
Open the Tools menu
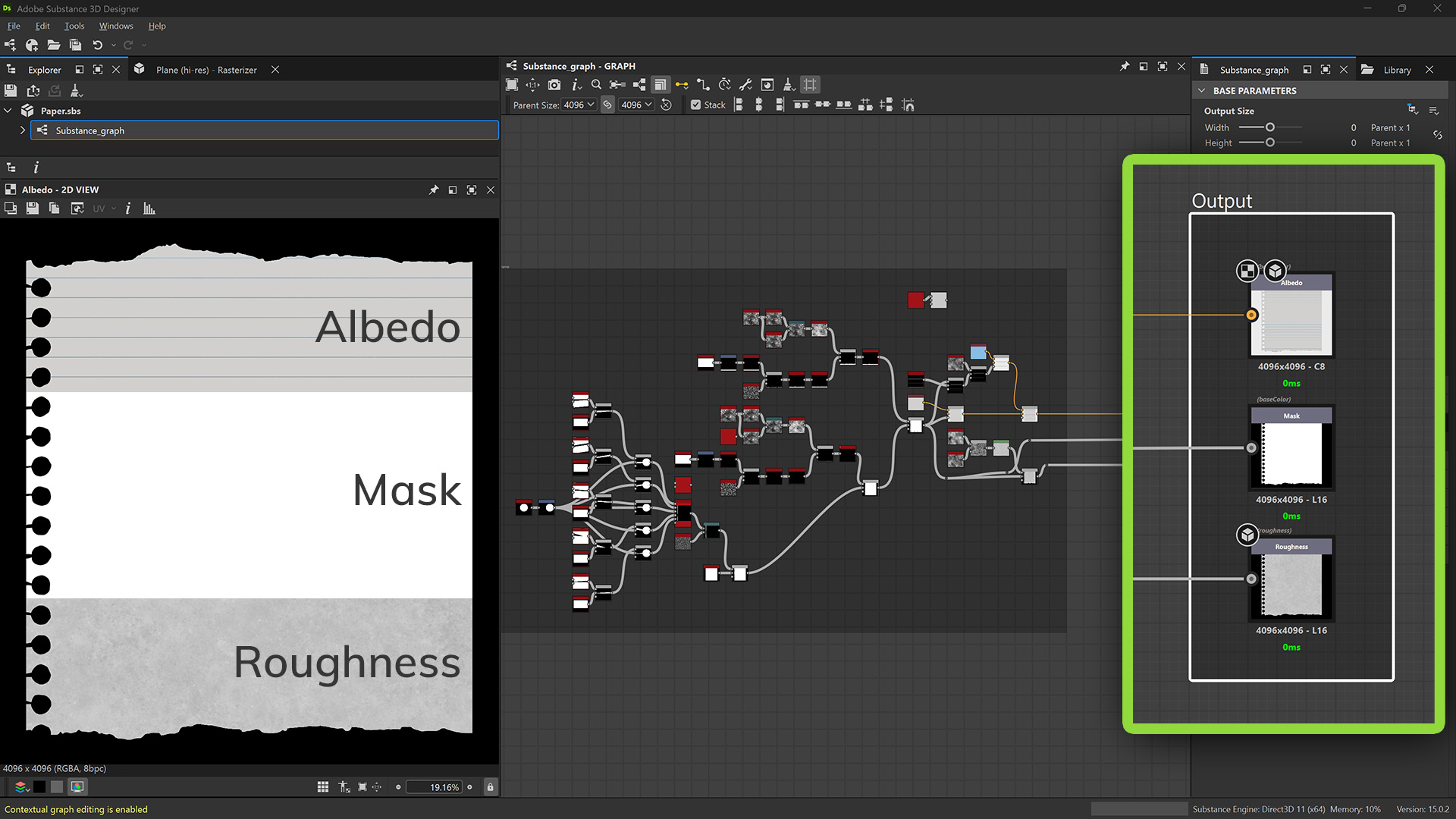point(74,26)
